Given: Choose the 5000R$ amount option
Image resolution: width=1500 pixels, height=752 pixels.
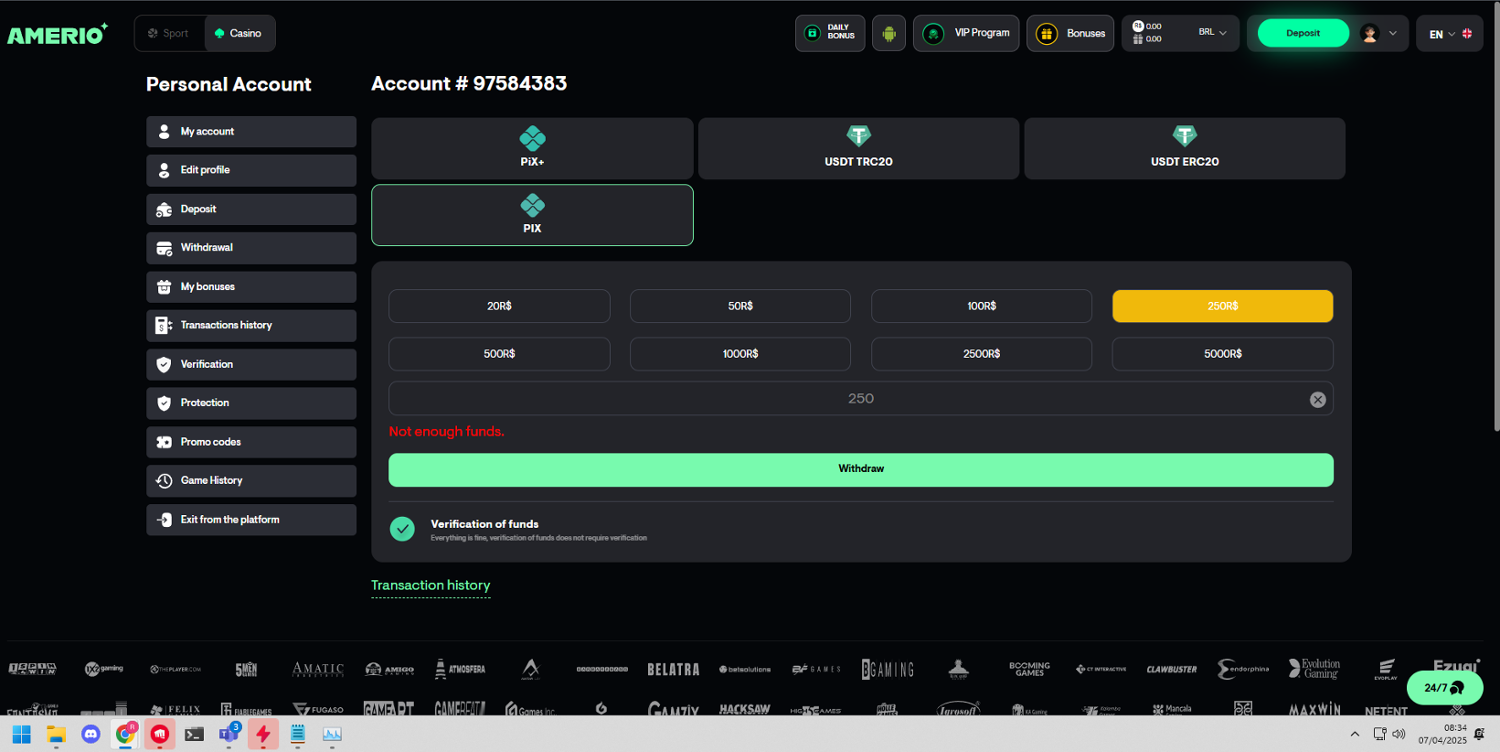Looking at the screenshot, I should click(x=1222, y=354).
